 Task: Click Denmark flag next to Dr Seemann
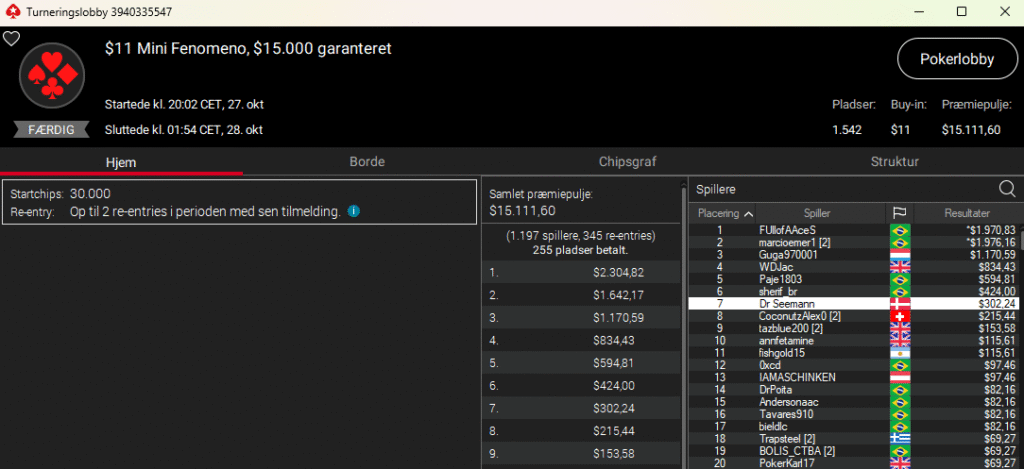(x=899, y=303)
